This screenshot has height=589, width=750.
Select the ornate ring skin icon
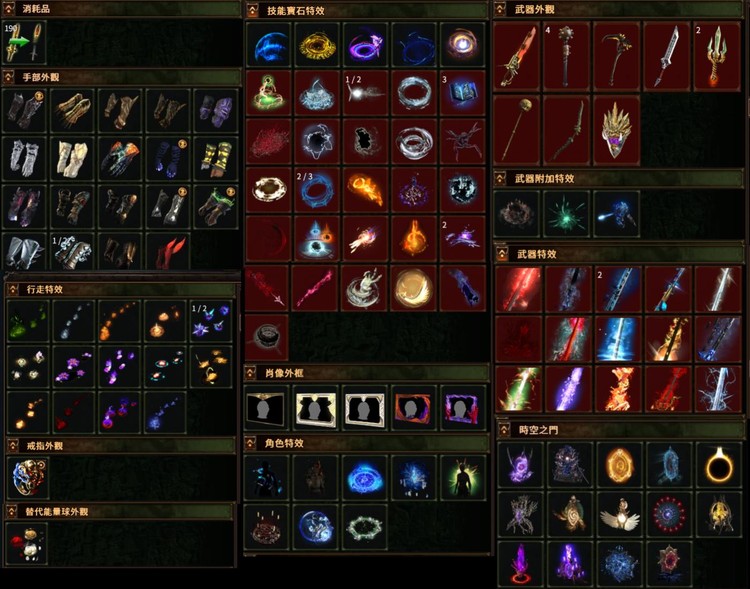click(x=28, y=478)
